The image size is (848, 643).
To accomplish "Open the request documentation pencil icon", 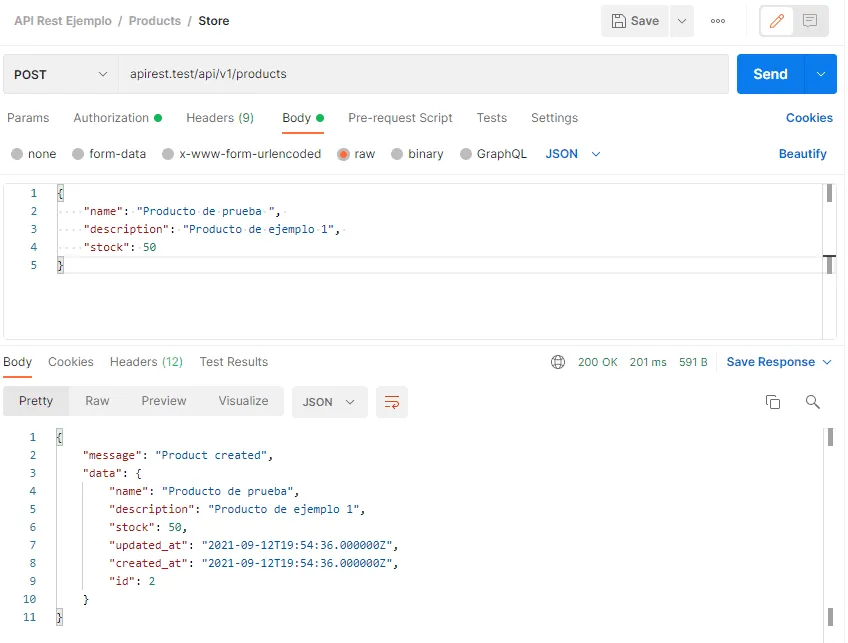I will click(777, 20).
